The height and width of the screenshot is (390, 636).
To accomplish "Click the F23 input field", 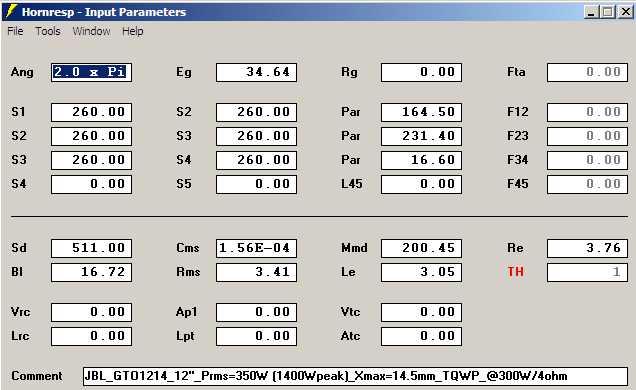I will pos(587,136).
